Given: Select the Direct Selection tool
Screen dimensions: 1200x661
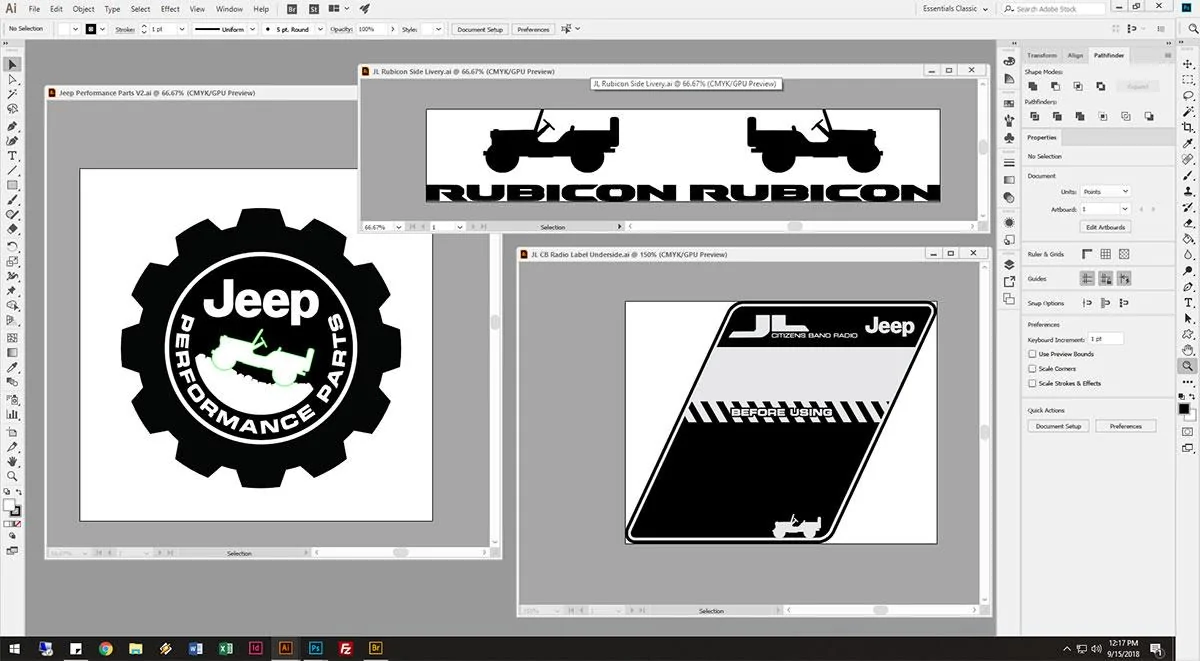Looking at the screenshot, I should click(x=12, y=79).
